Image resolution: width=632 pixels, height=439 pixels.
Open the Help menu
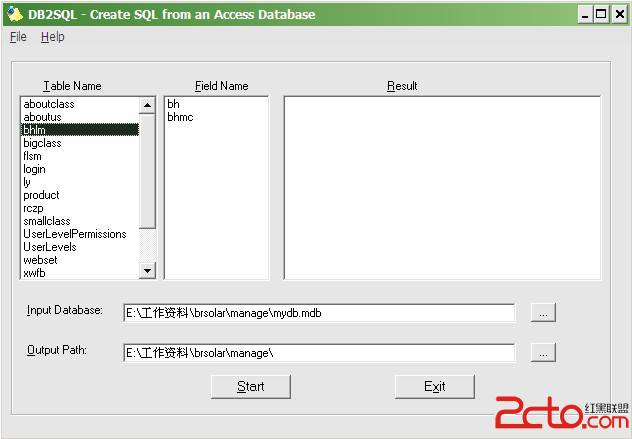[x=52, y=37]
